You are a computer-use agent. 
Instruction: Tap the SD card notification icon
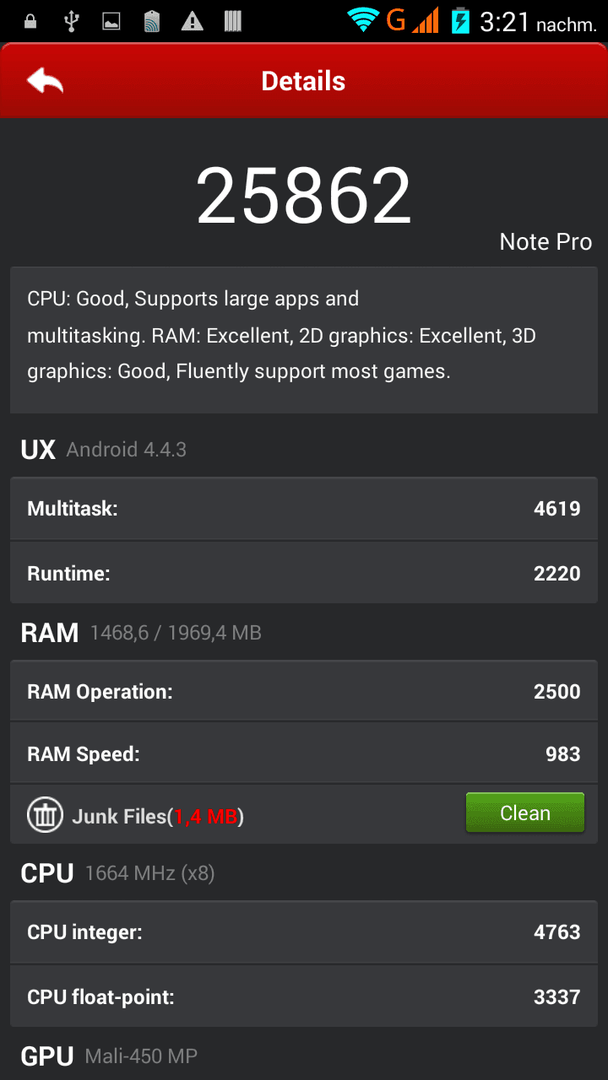(151, 21)
